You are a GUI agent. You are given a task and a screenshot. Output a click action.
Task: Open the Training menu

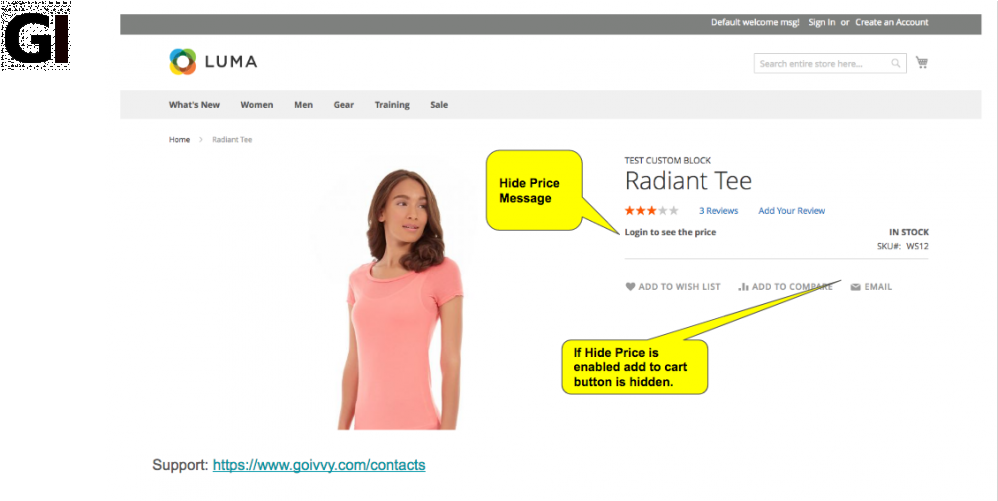tap(392, 105)
